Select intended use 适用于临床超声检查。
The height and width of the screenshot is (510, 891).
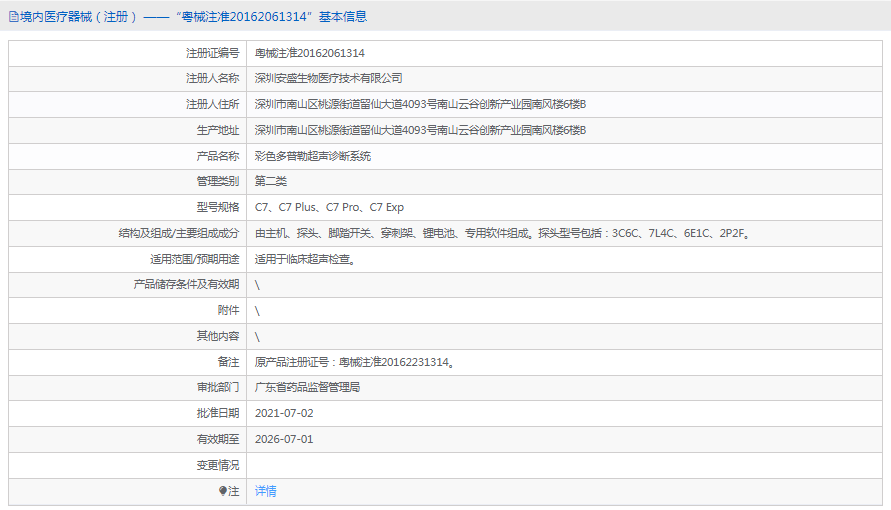305,260
